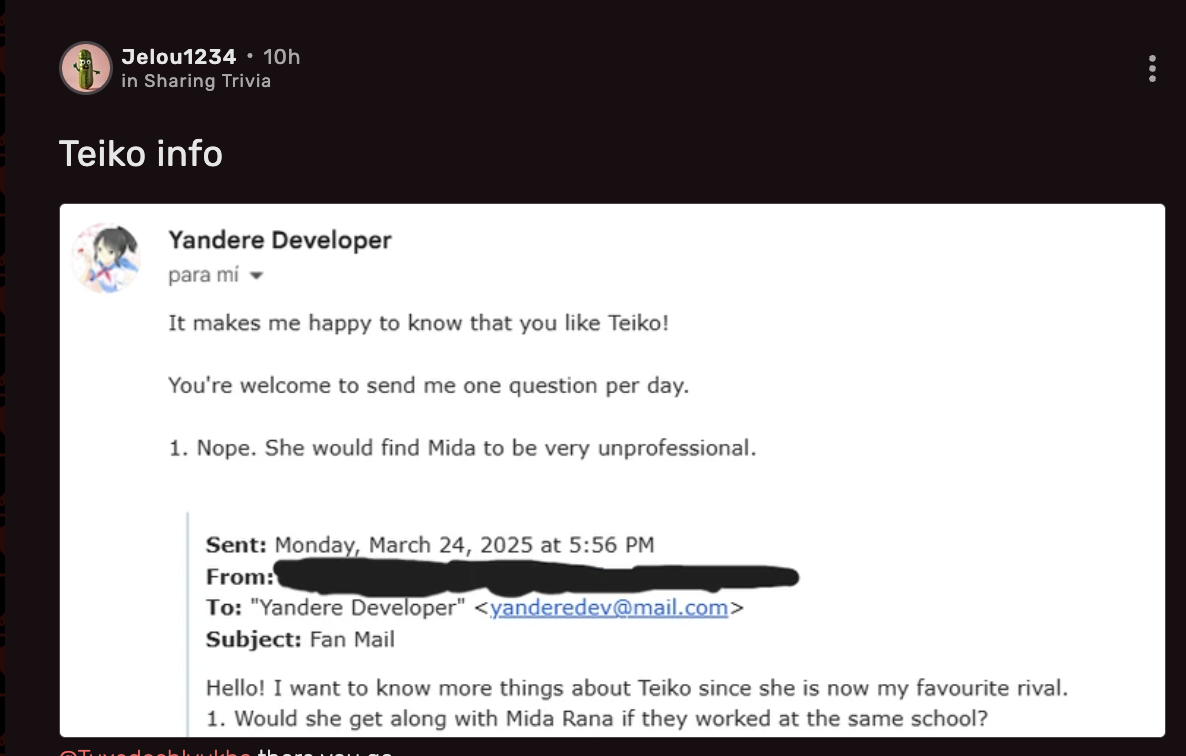Image resolution: width=1186 pixels, height=756 pixels.
Task: Click the "To:" recipient label in the email
Action: tap(224, 608)
